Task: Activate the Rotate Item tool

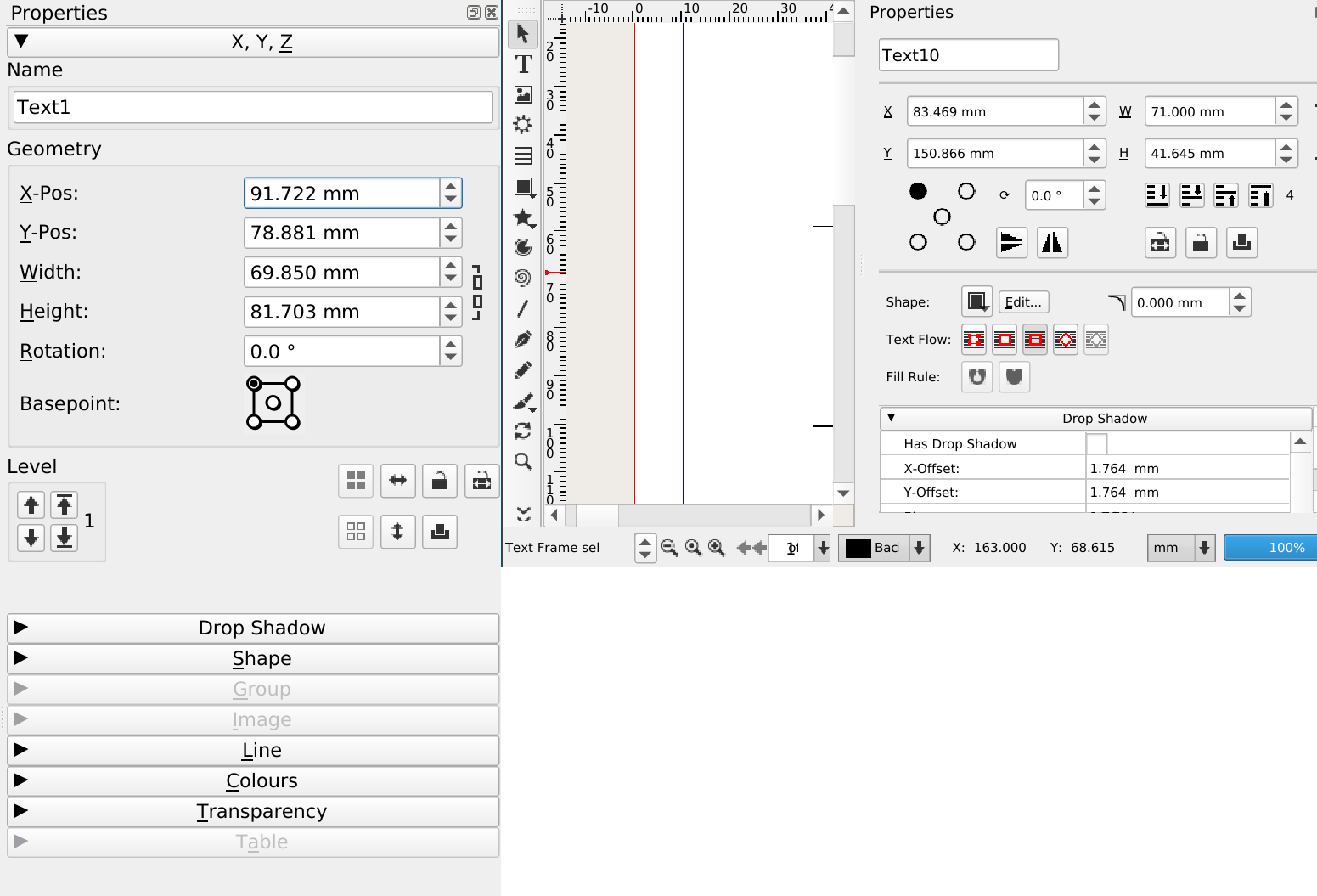Action: click(523, 431)
